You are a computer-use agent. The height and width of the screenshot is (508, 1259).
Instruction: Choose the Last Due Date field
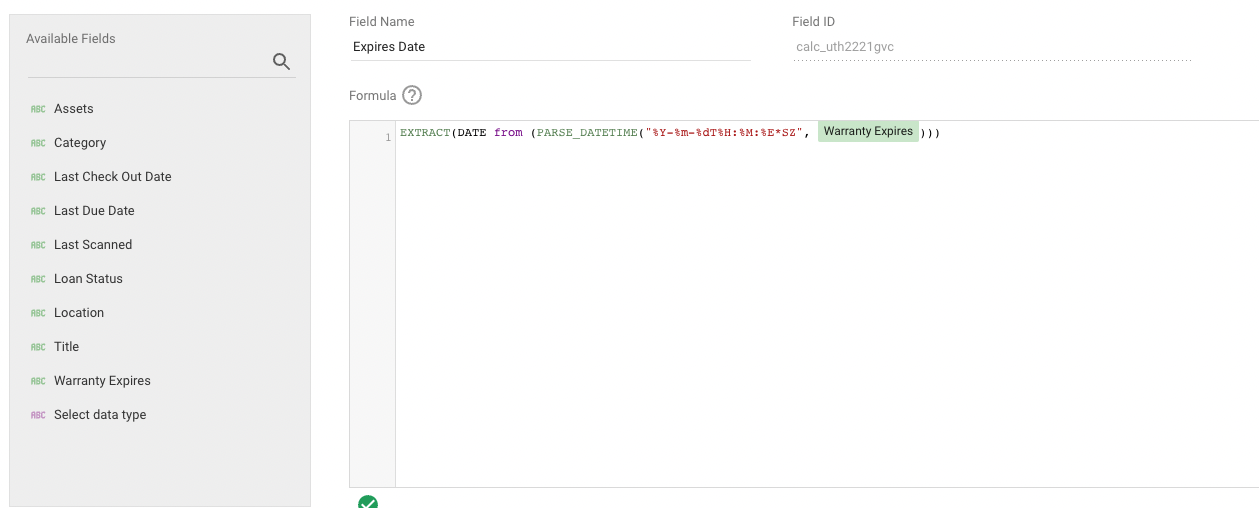[x=94, y=211]
